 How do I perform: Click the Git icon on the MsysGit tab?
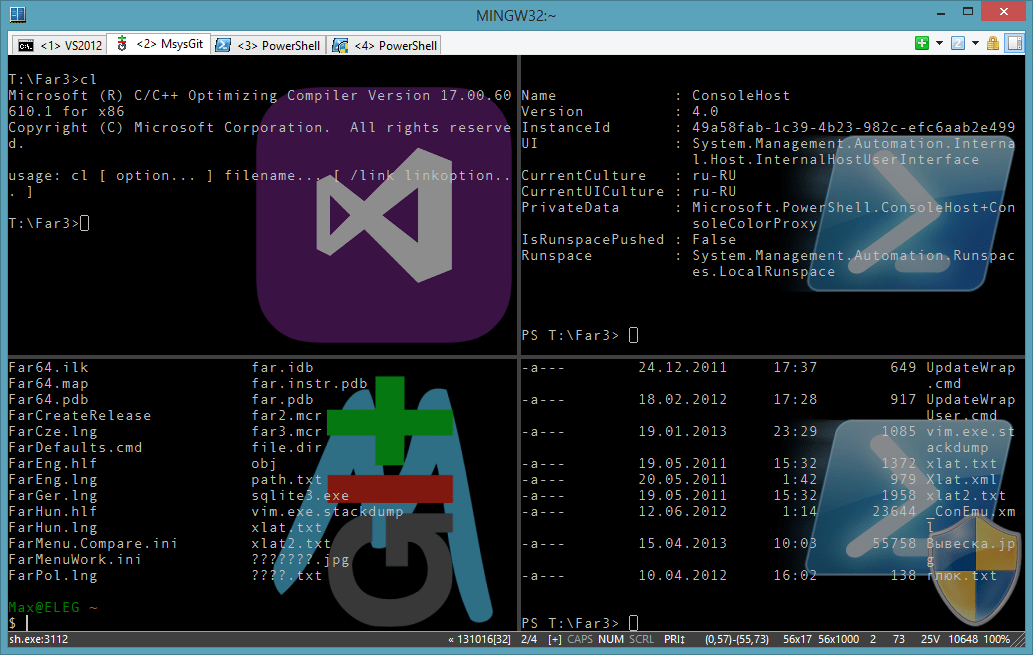[x=121, y=44]
